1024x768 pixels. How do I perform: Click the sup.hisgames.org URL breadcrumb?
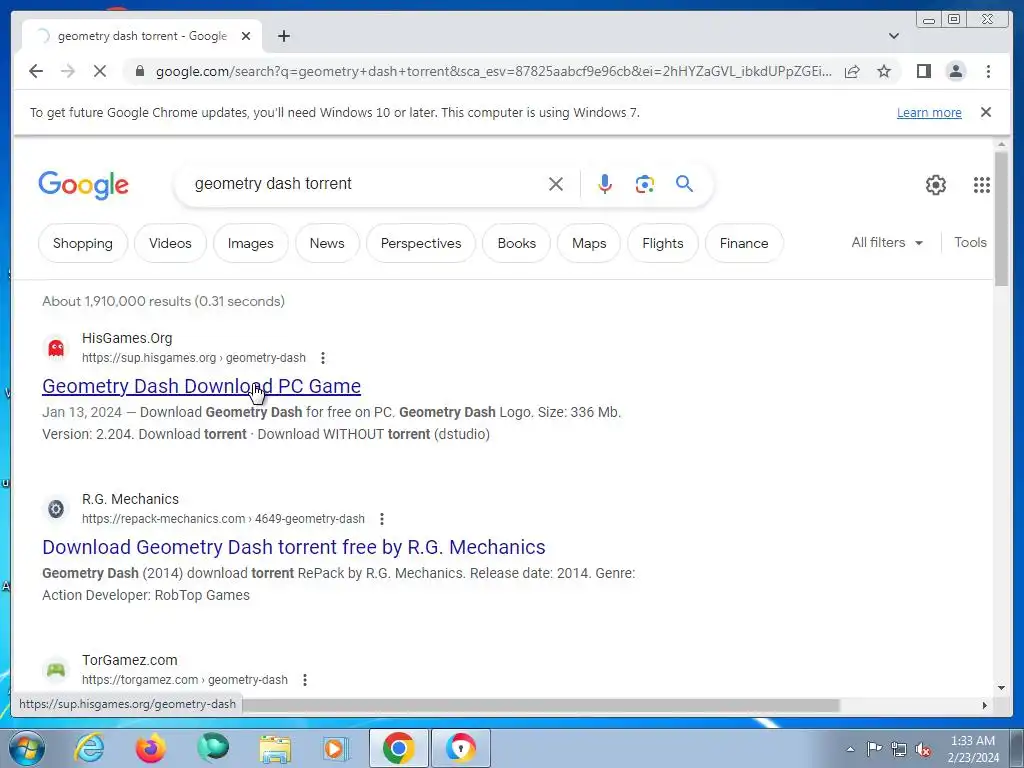coord(193,358)
